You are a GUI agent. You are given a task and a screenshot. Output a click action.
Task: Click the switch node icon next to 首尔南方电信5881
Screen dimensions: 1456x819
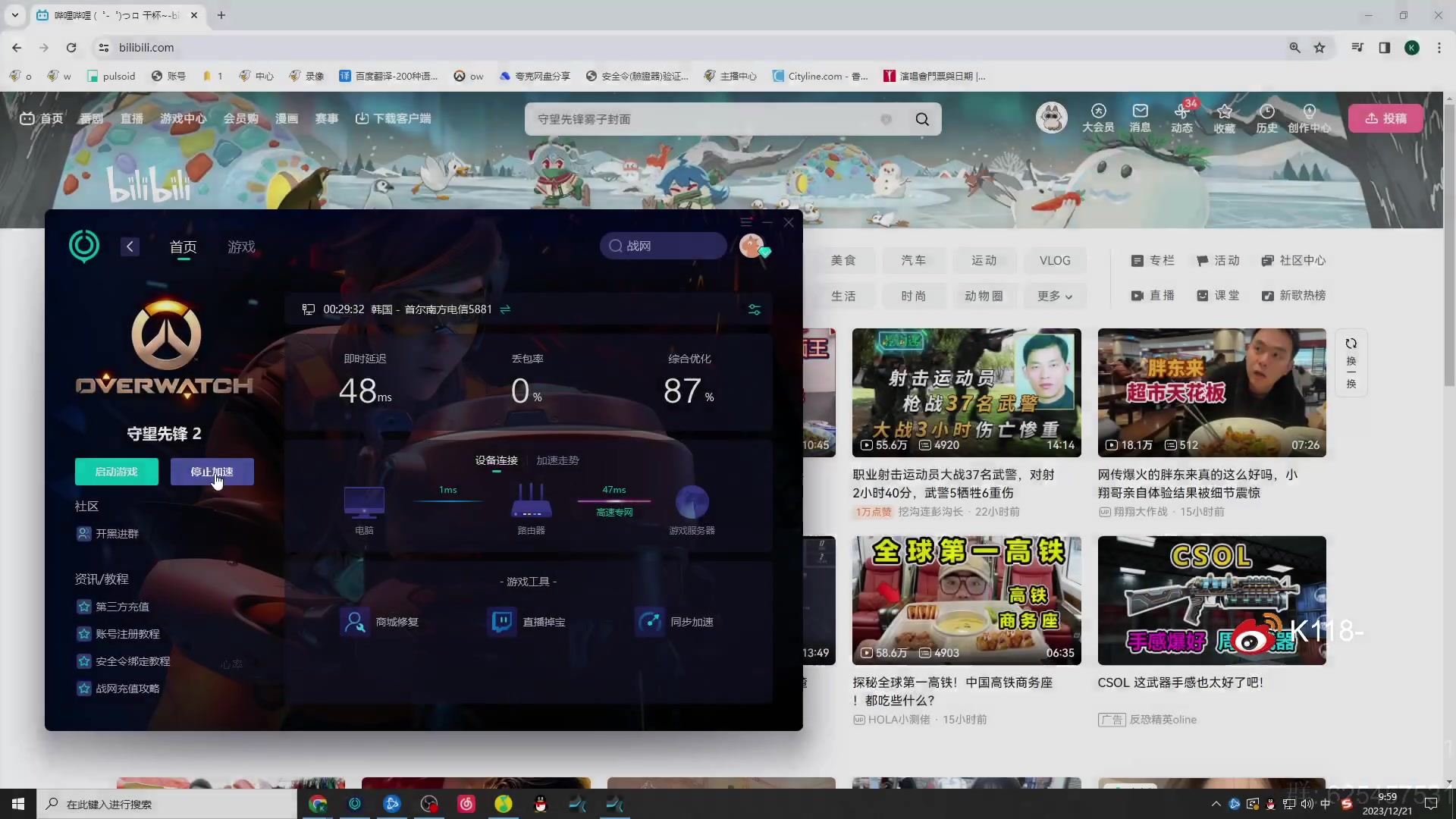pyautogui.click(x=505, y=309)
